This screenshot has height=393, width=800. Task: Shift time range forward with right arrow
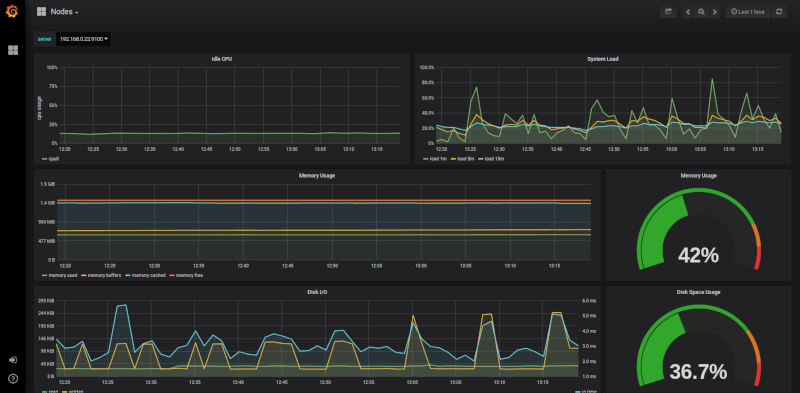pyautogui.click(x=714, y=12)
